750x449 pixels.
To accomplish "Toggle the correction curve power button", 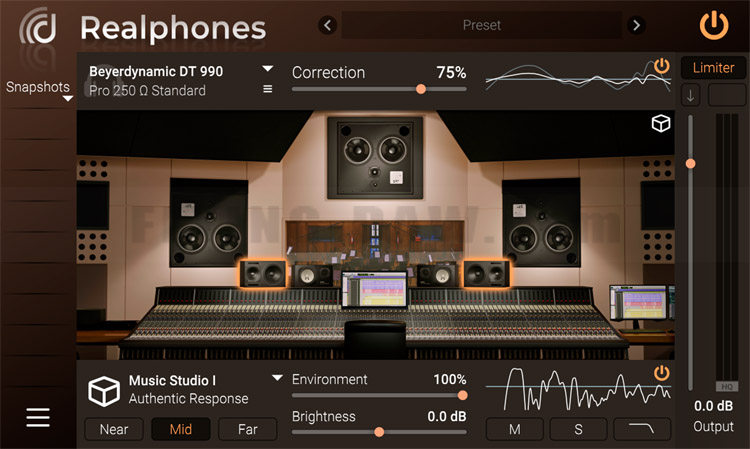I will pyautogui.click(x=662, y=66).
